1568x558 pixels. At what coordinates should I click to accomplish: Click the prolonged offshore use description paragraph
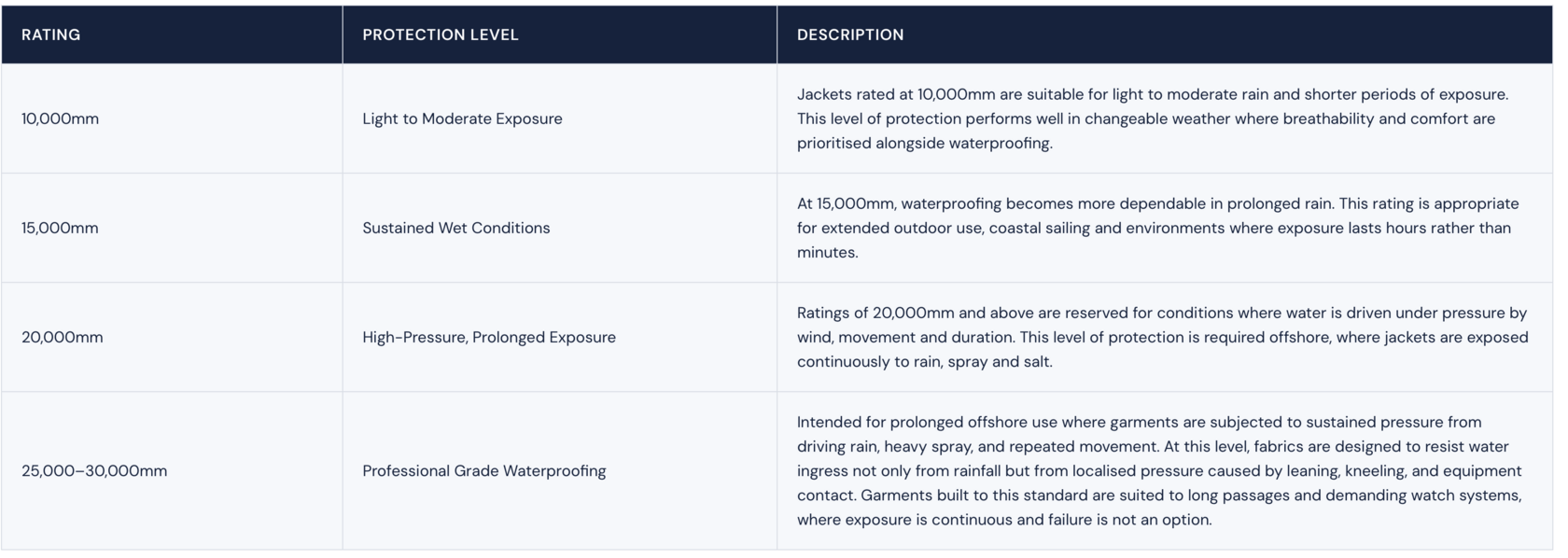tap(1160, 470)
